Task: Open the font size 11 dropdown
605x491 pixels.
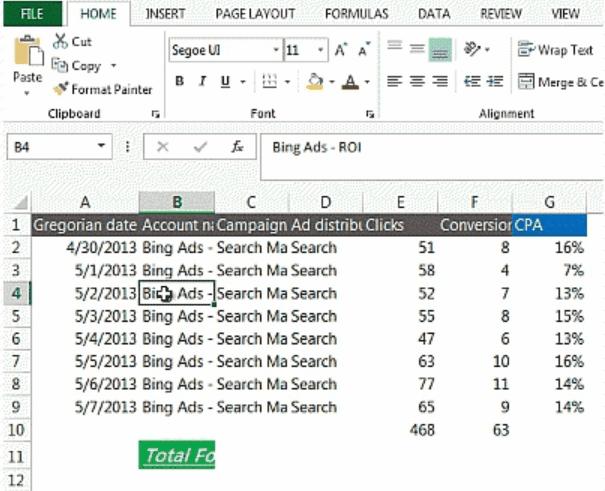Action: (x=320, y=50)
